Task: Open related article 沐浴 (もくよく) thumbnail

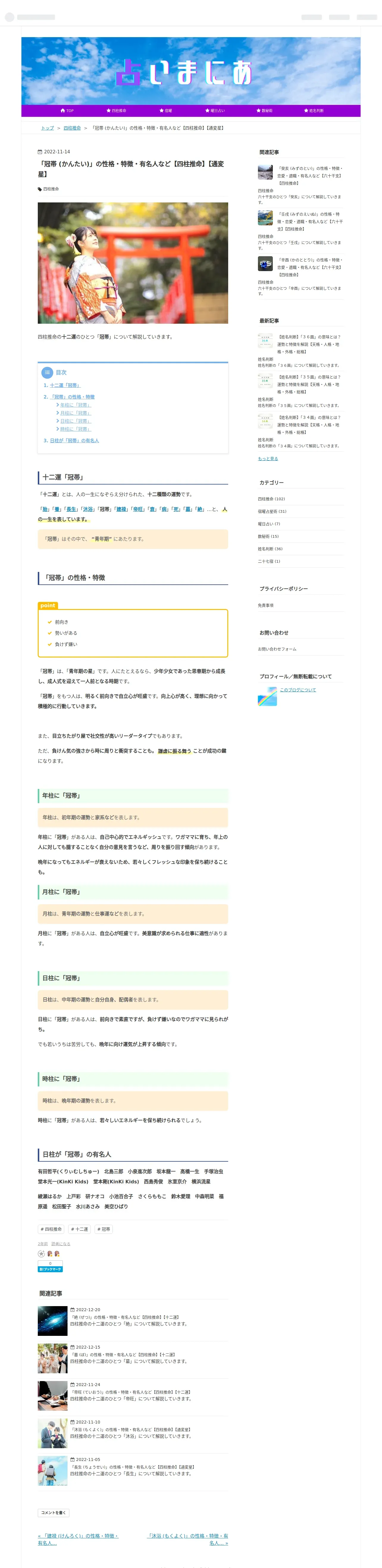Action: (52, 1433)
